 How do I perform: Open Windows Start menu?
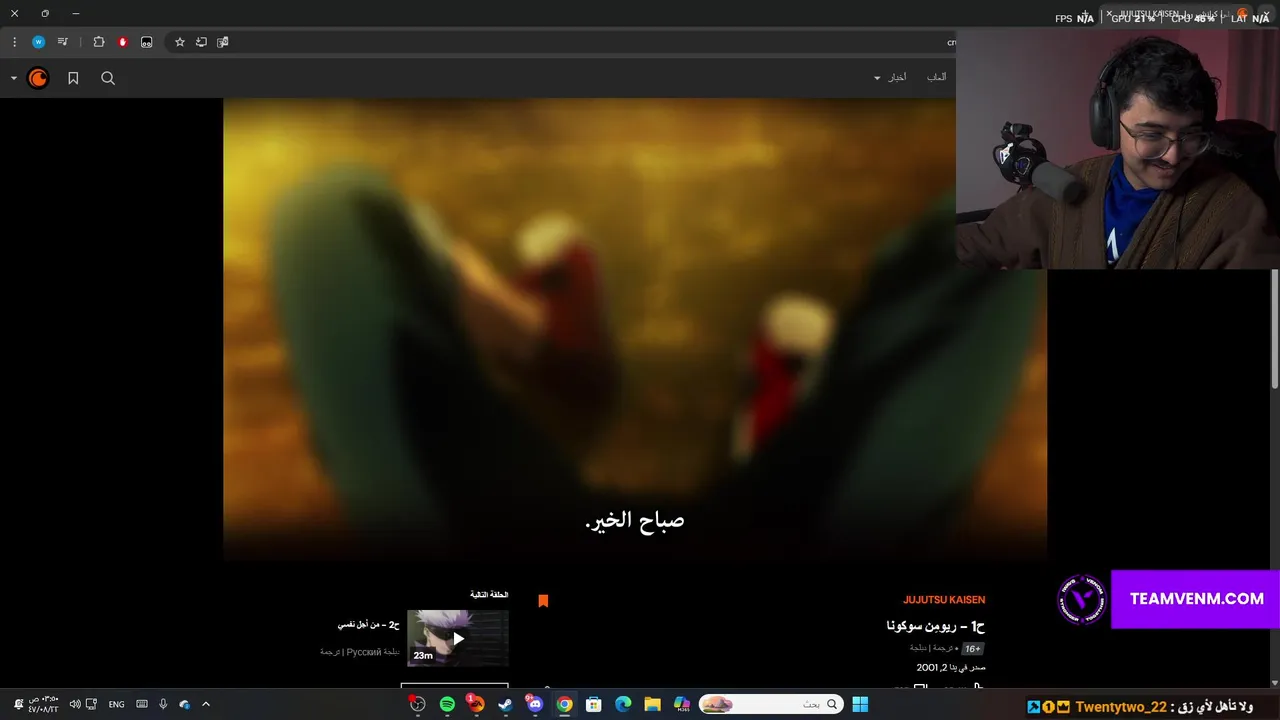pyautogui.click(x=860, y=704)
